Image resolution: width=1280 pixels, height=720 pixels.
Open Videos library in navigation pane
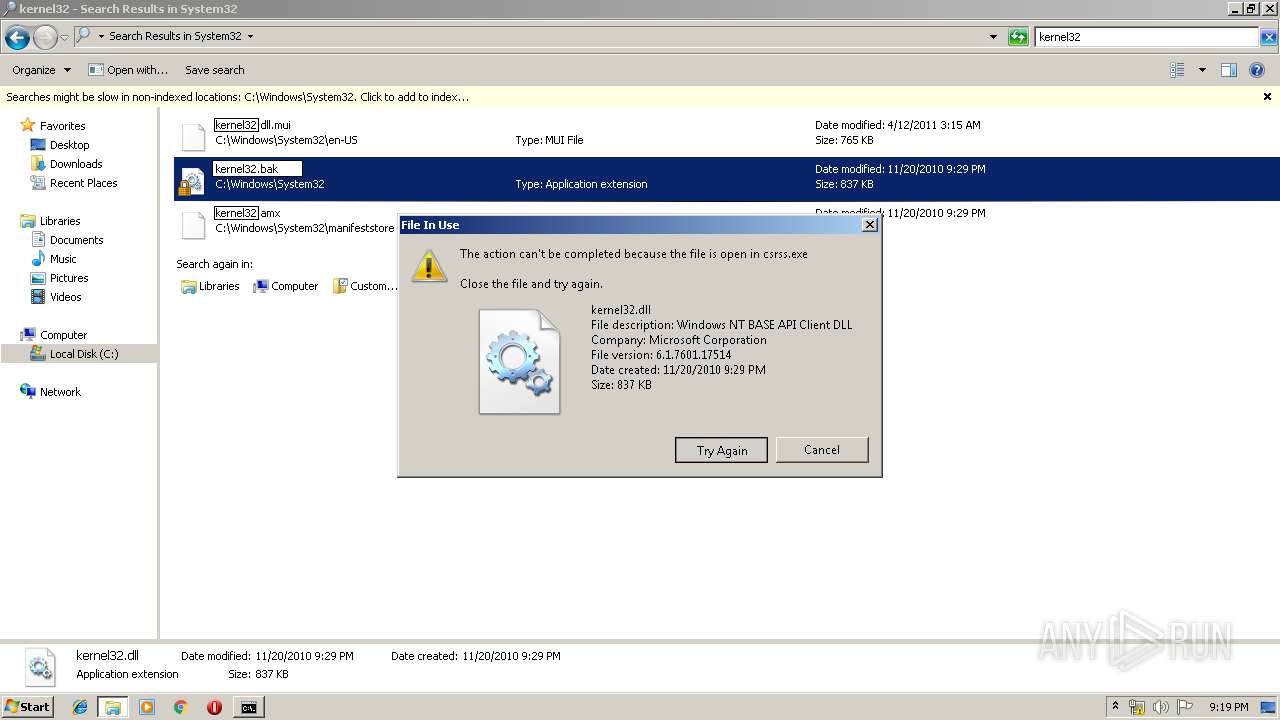pos(66,297)
